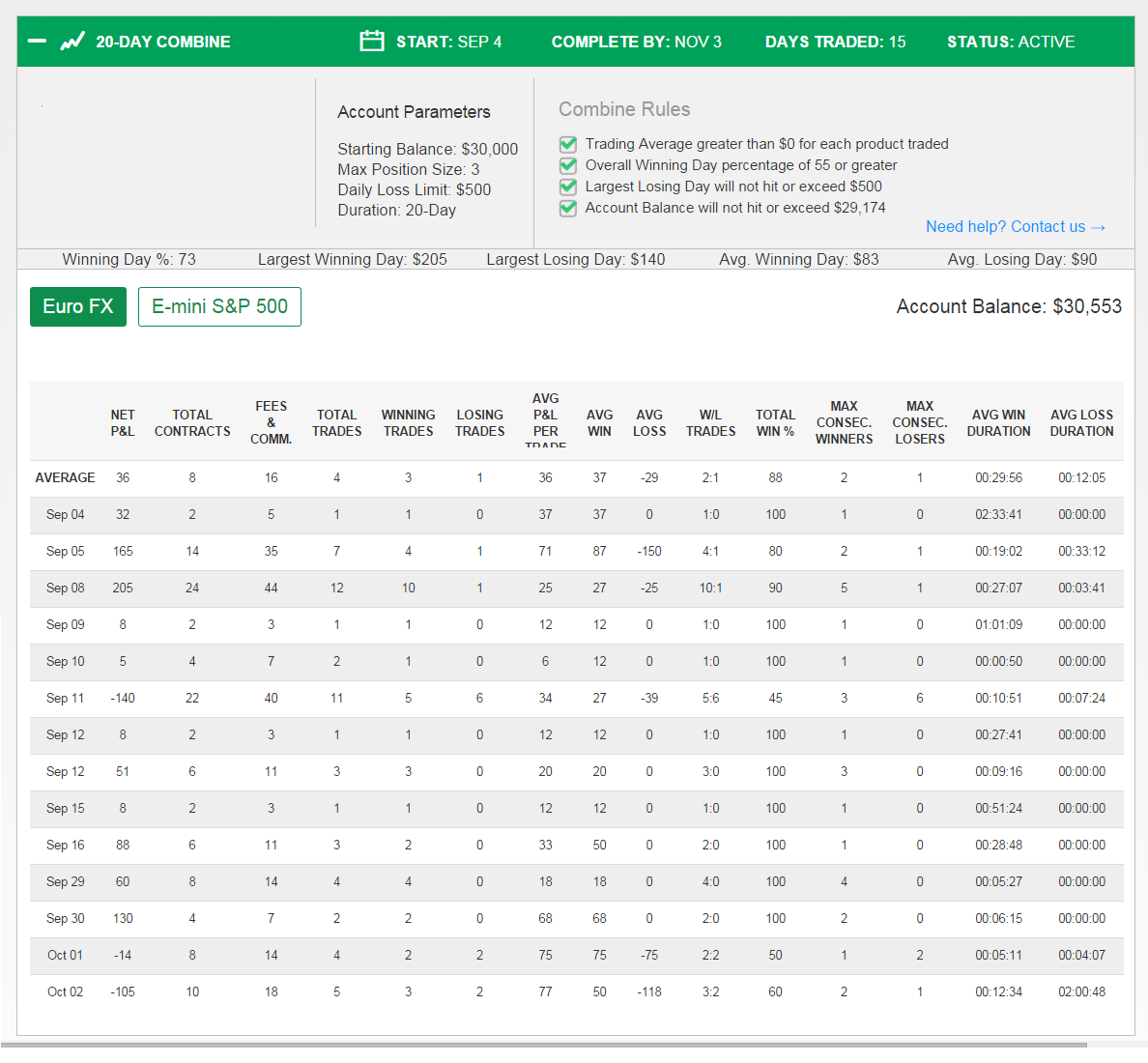Select the Sep 09 row date
Screen dimensions: 1148x1063
(x=65, y=624)
